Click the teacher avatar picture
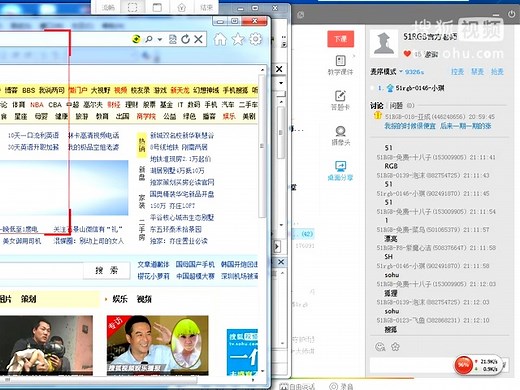Viewport: 520px width, 390px height. click(384, 43)
